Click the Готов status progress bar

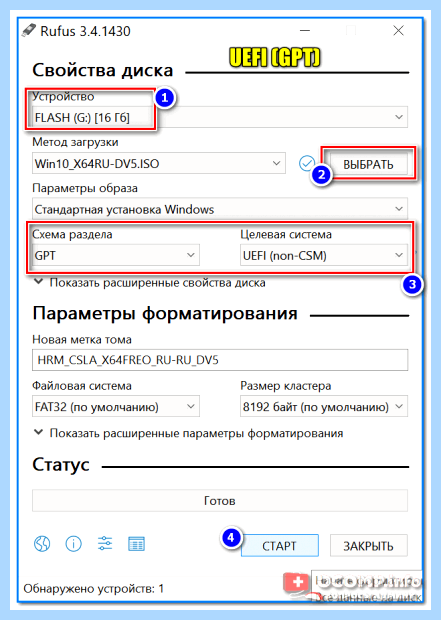point(220,501)
